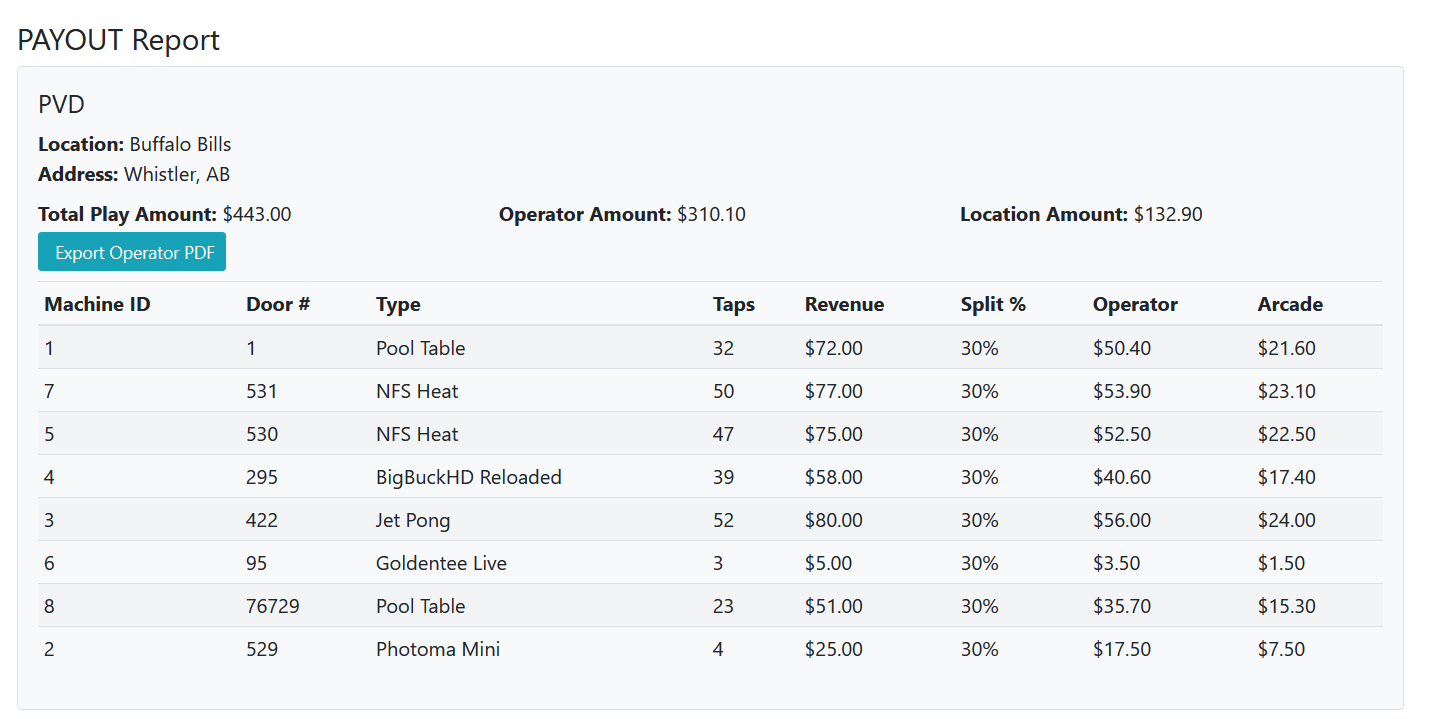
Task: Select the Goldentee Live row
Action: tap(441, 563)
